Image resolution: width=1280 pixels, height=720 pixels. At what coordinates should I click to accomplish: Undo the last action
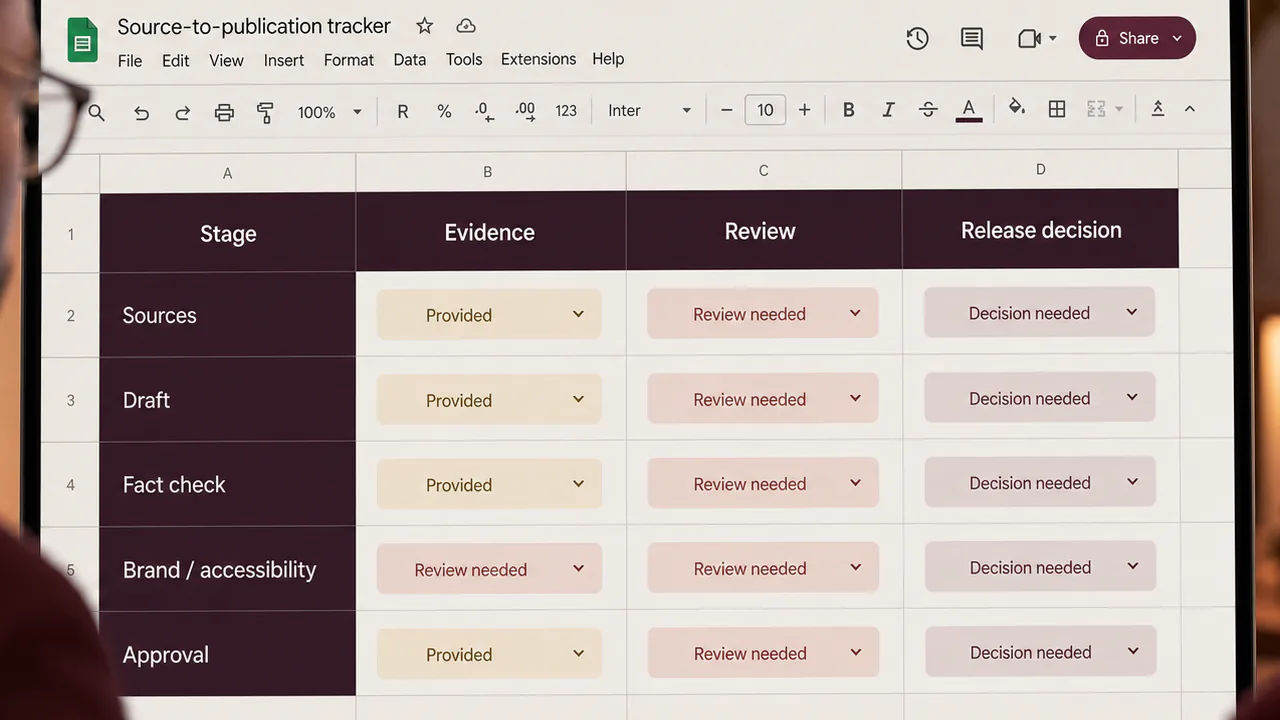141,113
